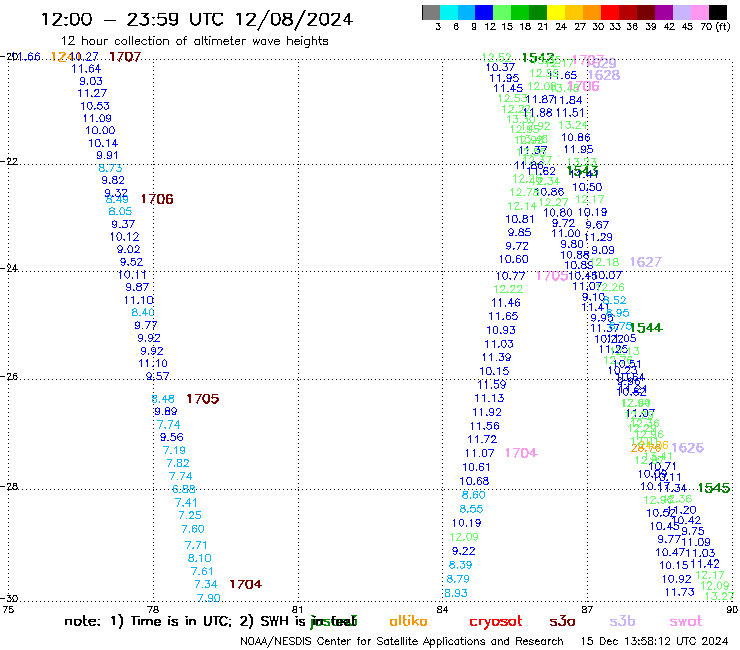Click the wave height value '8.05'
This screenshot has height=650, width=740.
(x=120, y=211)
